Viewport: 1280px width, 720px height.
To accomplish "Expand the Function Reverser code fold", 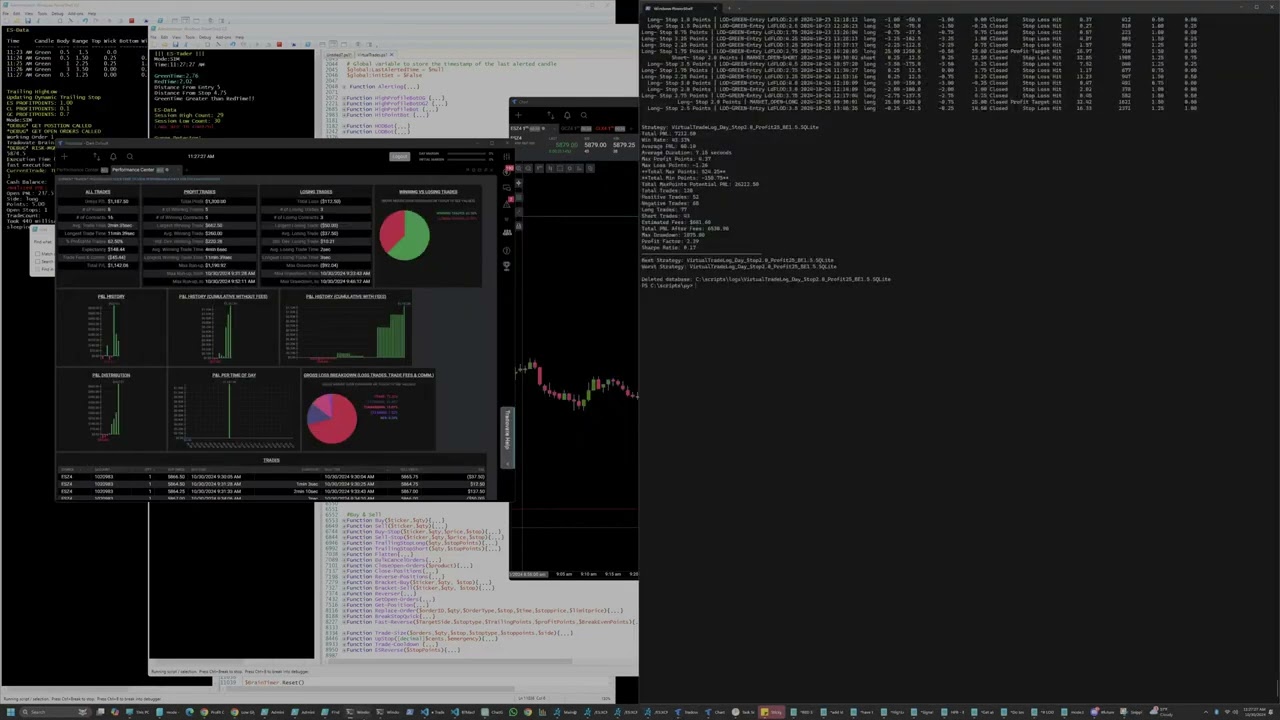I will [x=344, y=594].
